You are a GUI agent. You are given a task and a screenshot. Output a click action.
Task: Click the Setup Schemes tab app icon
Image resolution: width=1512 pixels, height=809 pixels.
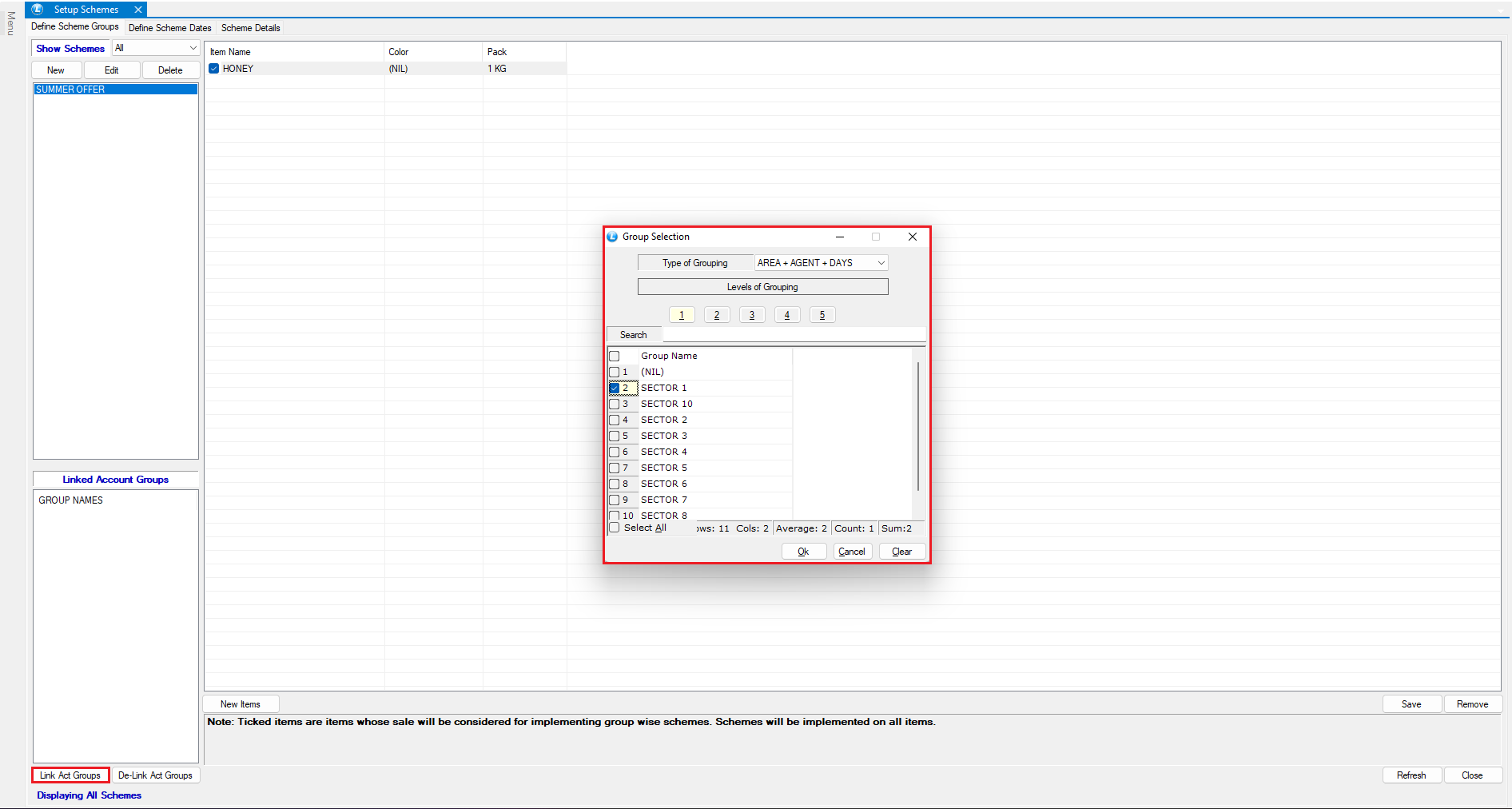coord(37,10)
